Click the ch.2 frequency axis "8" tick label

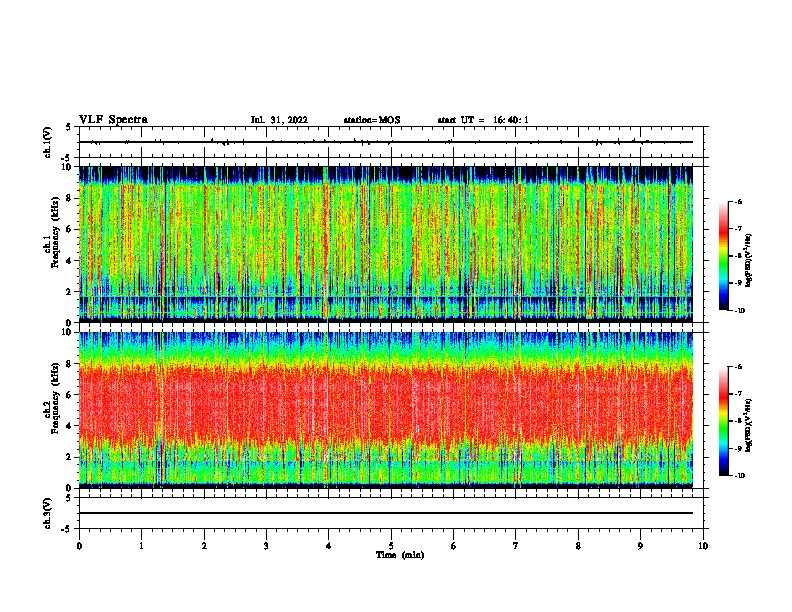click(70, 364)
